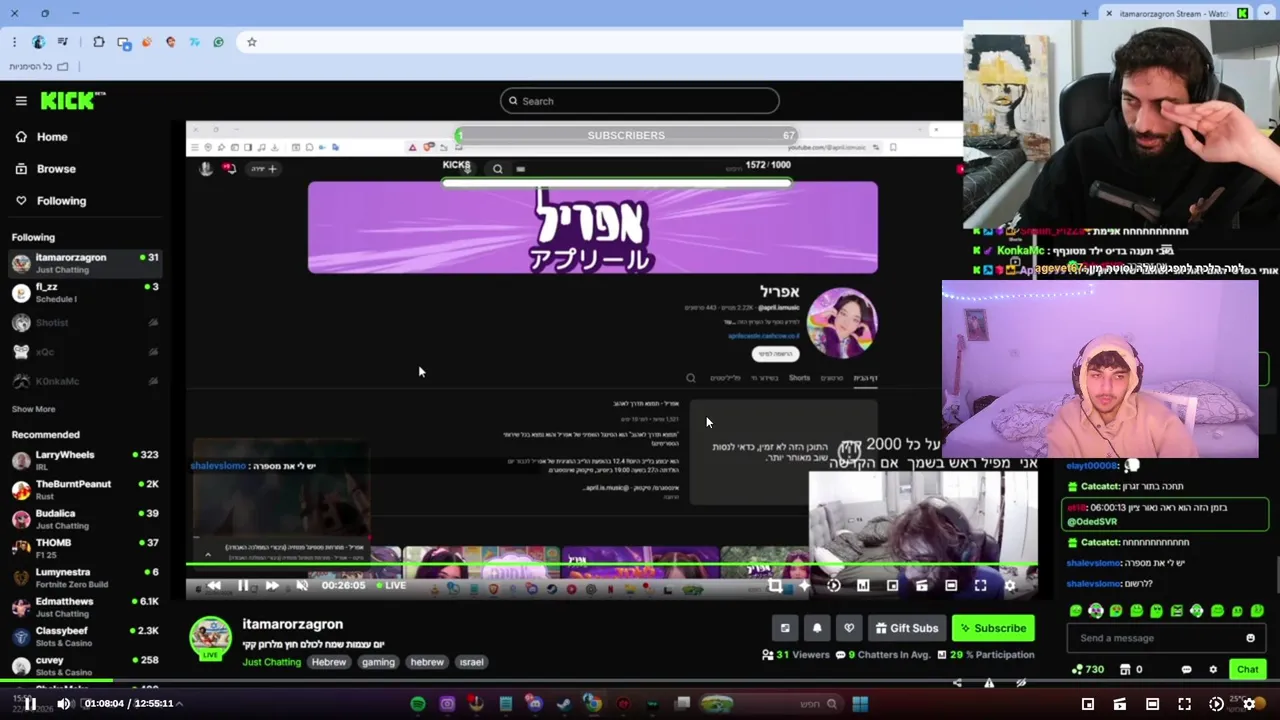Open Budalica recommended channel
1280x720 pixels.
[x=85, y=519]
